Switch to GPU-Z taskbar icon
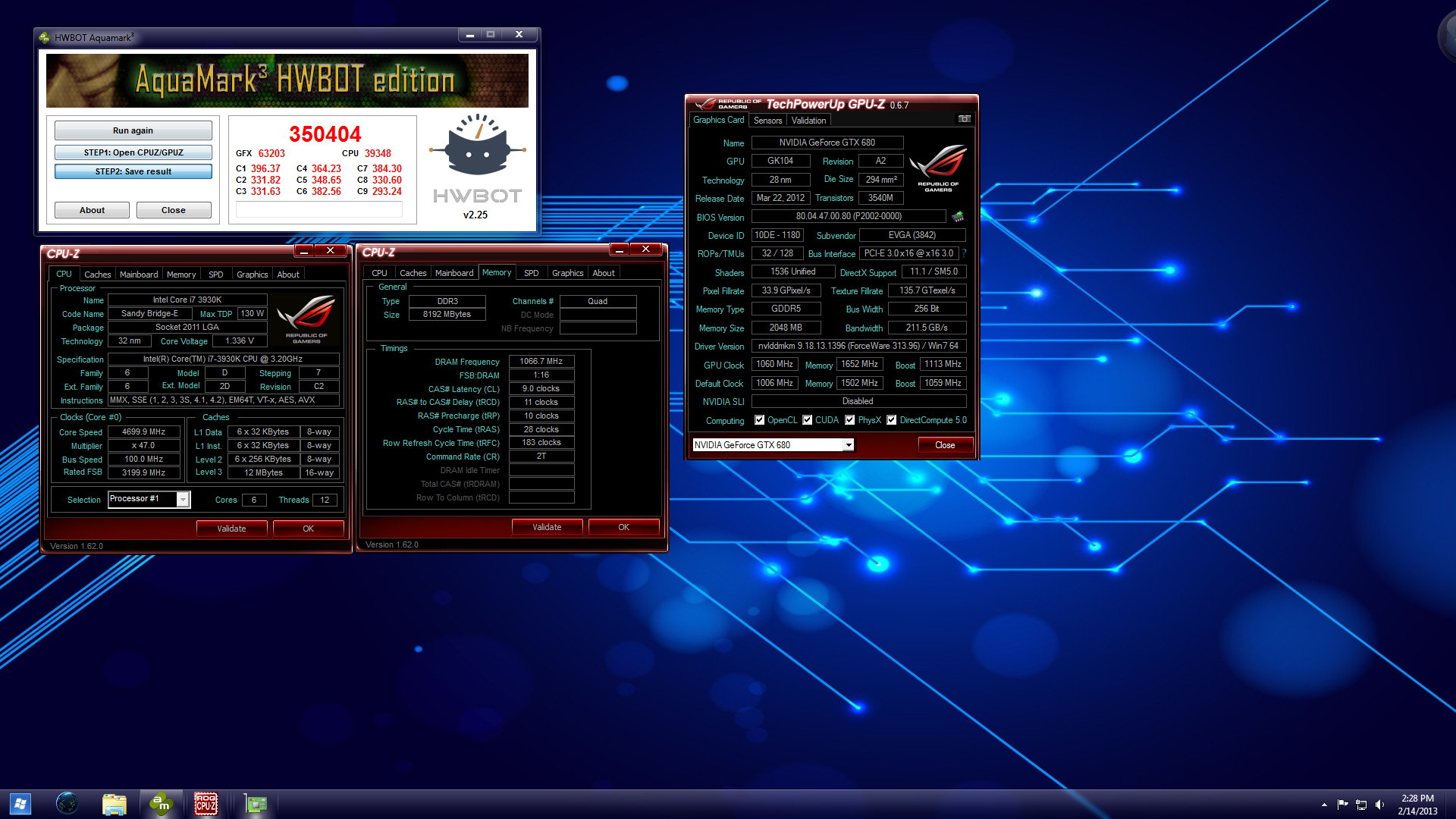This screenshot has height=819, width=1456. pos(256,804)
